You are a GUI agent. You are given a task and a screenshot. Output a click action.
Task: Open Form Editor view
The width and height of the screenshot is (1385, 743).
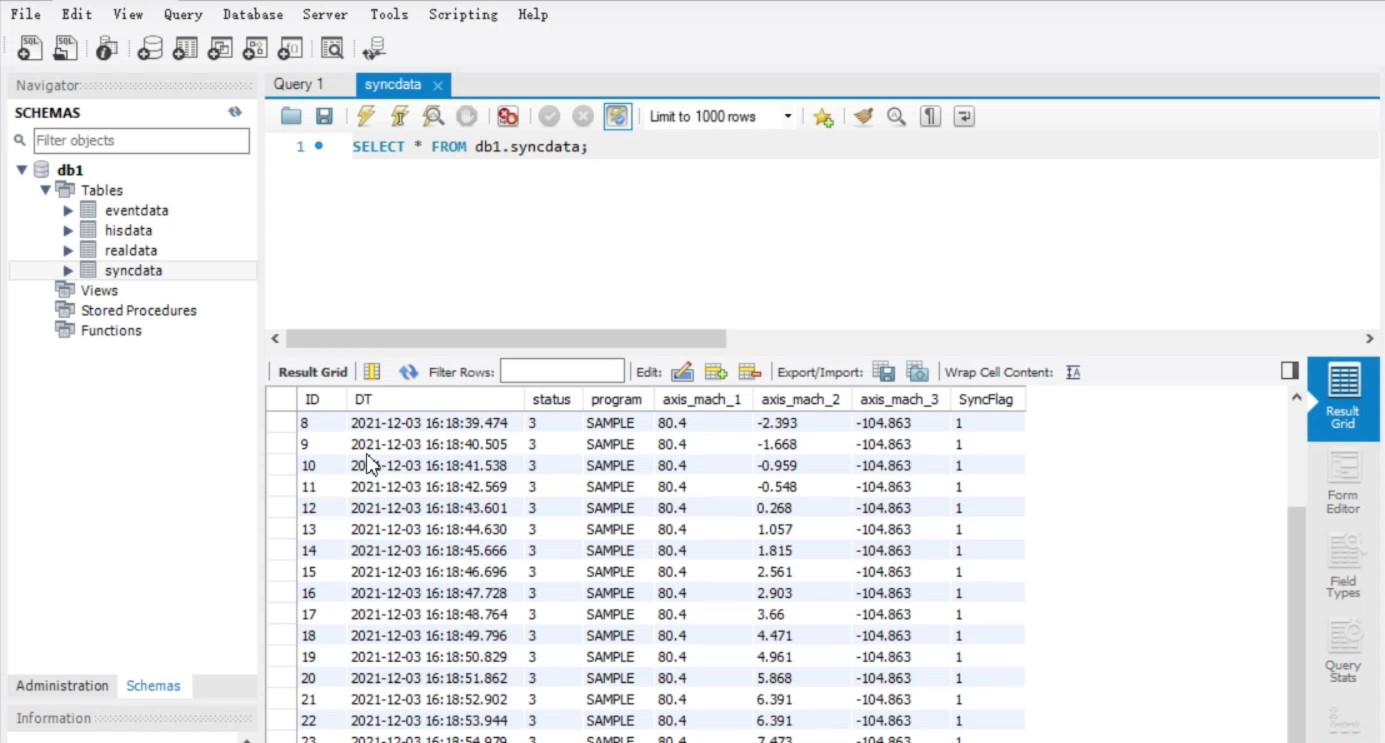pos(1343,482)
